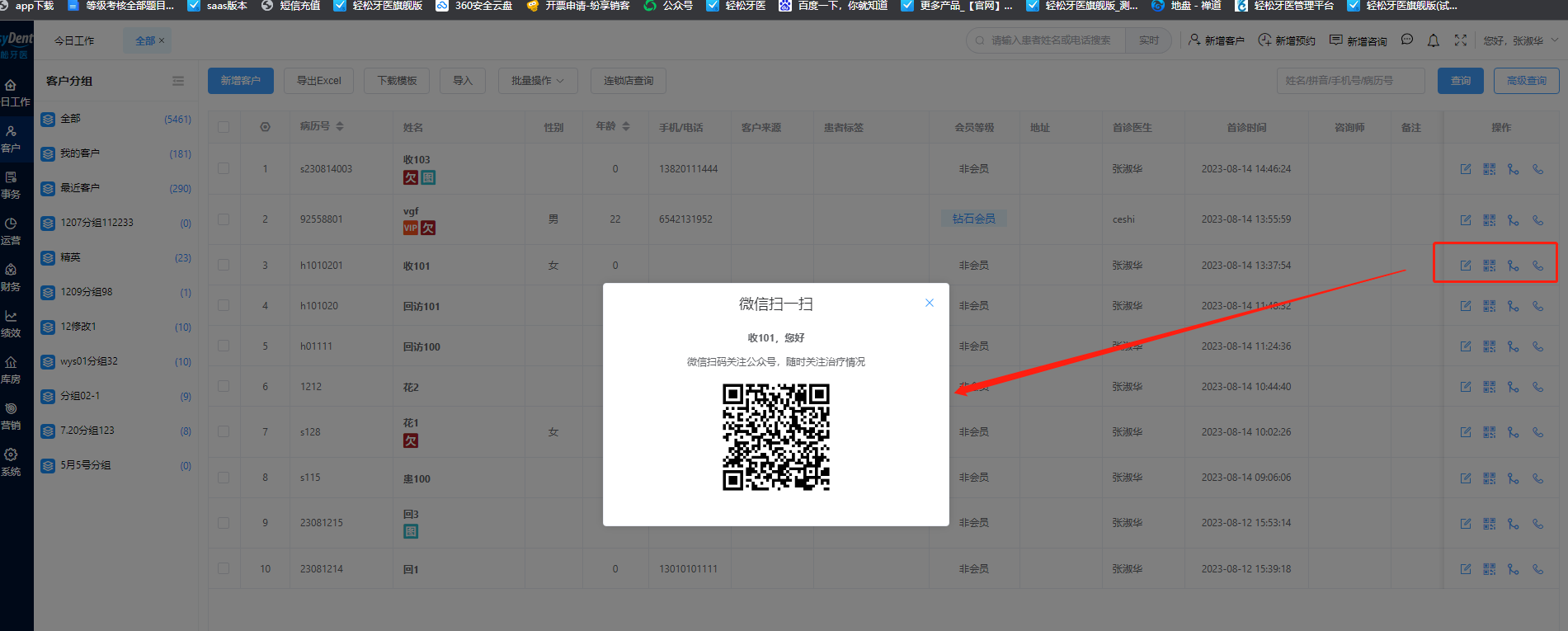
Task: Click 导出Excel button
Action: (319, 81)
